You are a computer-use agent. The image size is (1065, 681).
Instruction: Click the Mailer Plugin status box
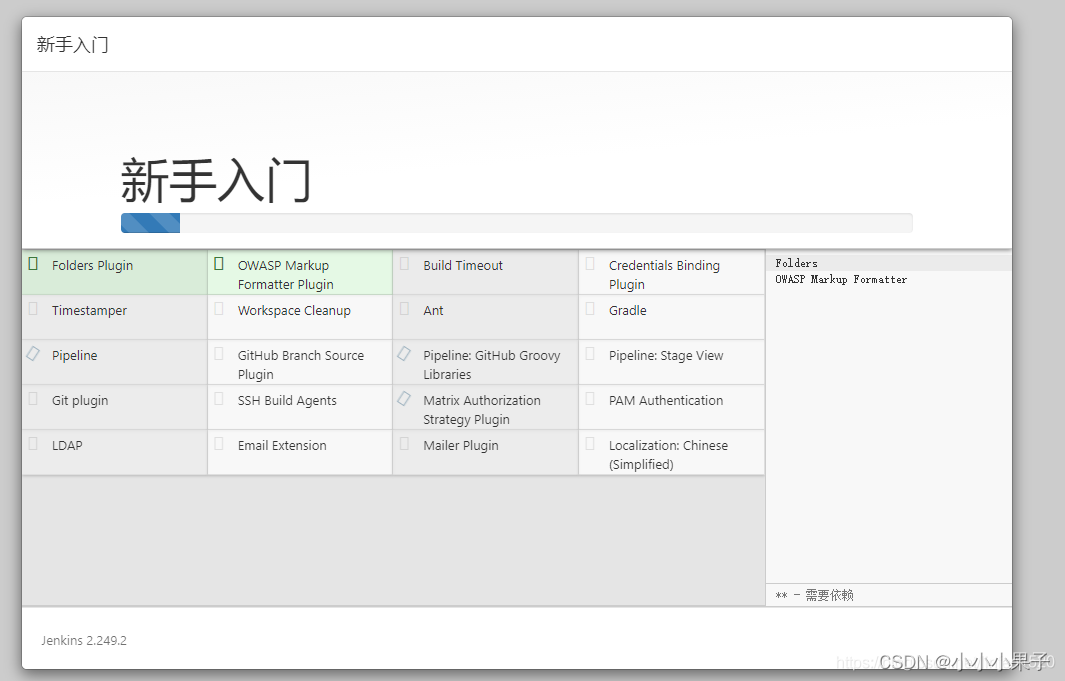(404, 444)
